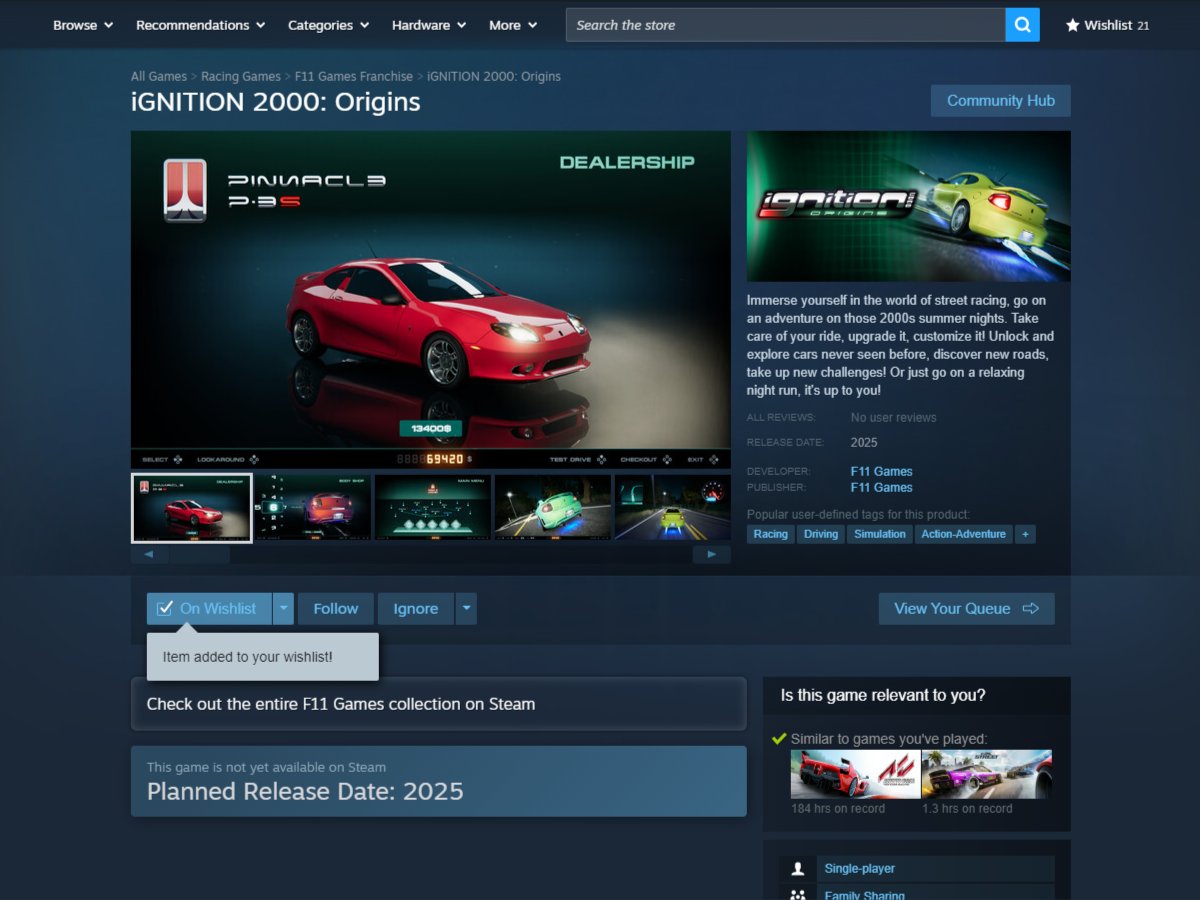Open the 1.3 hrs similar game thumbnail
This screenshot has width=1200, height=900.
pos(987,774)
